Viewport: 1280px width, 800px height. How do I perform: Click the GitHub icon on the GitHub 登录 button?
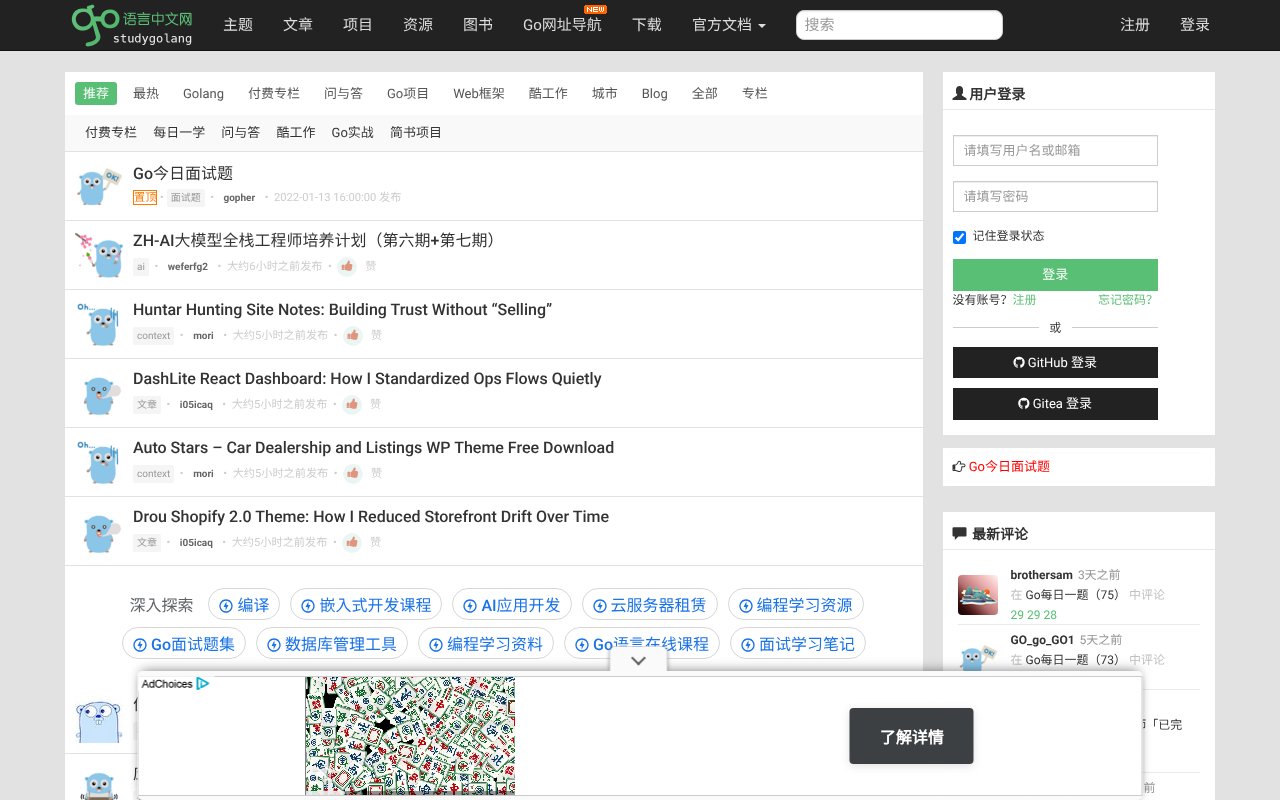[x=1018, y=363]
